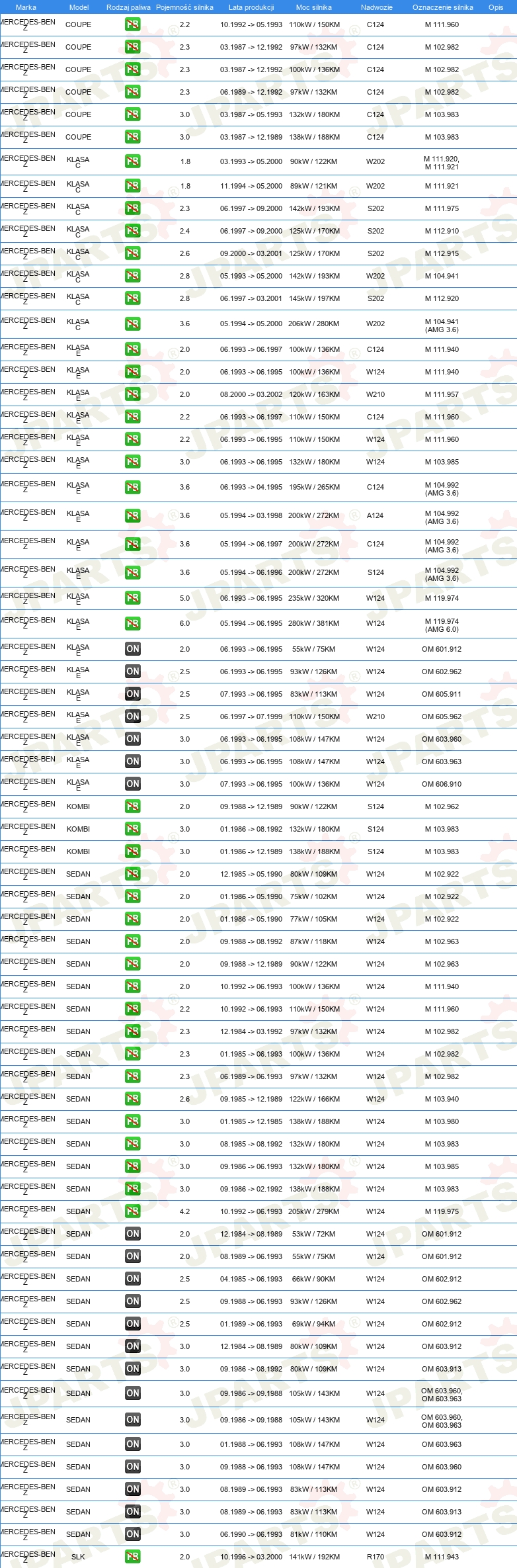Click the M 119.974 (AMG 6.0) cell
517x1568 pixels.
coord(442,625)
